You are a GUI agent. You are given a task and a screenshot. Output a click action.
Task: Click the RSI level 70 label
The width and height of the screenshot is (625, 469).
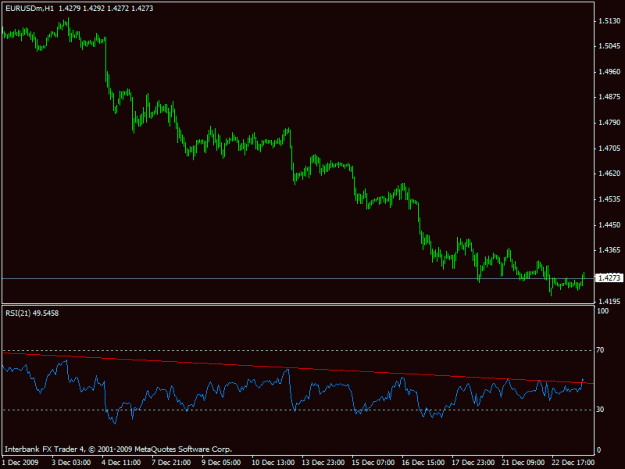600,350
